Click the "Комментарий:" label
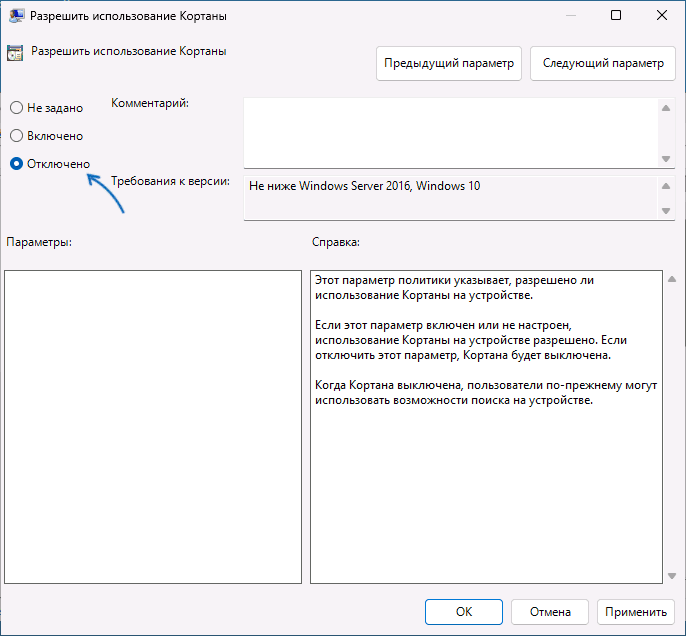Screen dimensions: 686x636 click(x=150, y=103)
